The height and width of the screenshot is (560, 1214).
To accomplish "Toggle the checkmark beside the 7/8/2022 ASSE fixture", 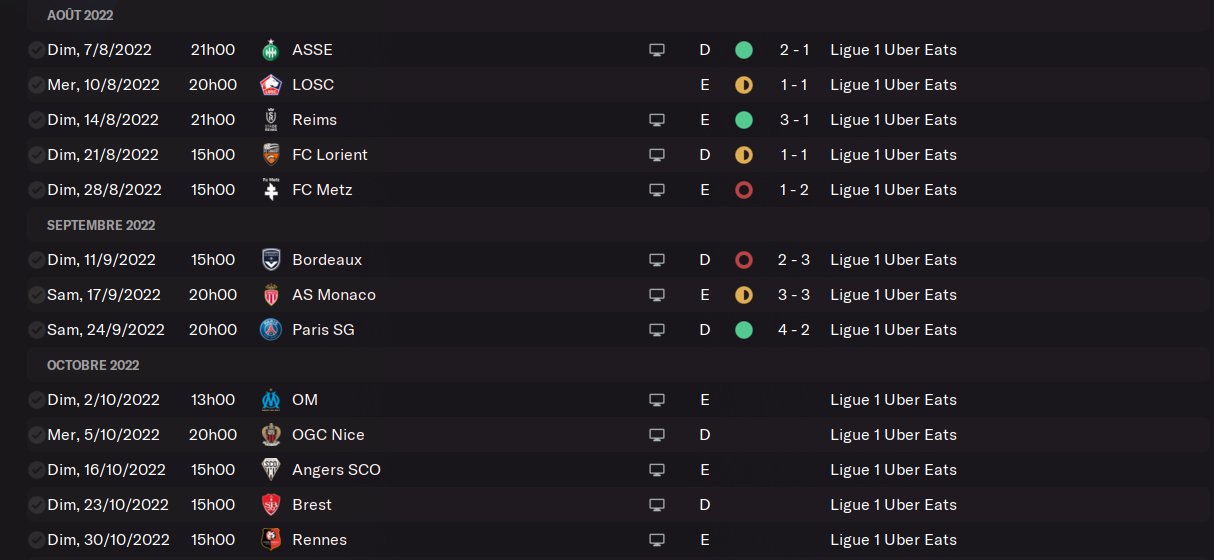I will [x=36, y=50].
